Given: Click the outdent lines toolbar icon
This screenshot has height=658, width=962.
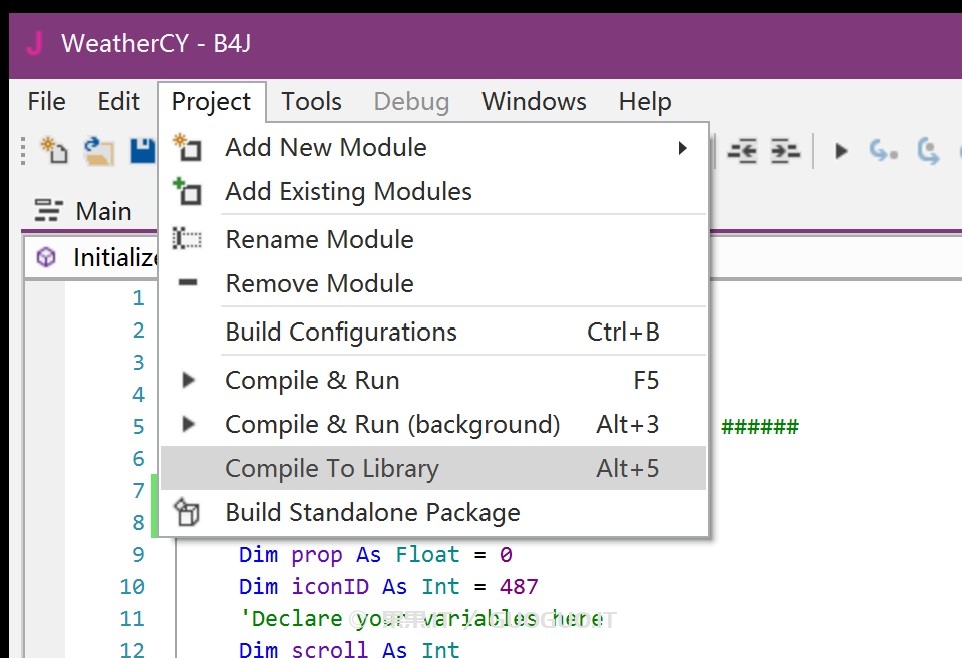Looking at the screenshot, I should click(742, 151).
